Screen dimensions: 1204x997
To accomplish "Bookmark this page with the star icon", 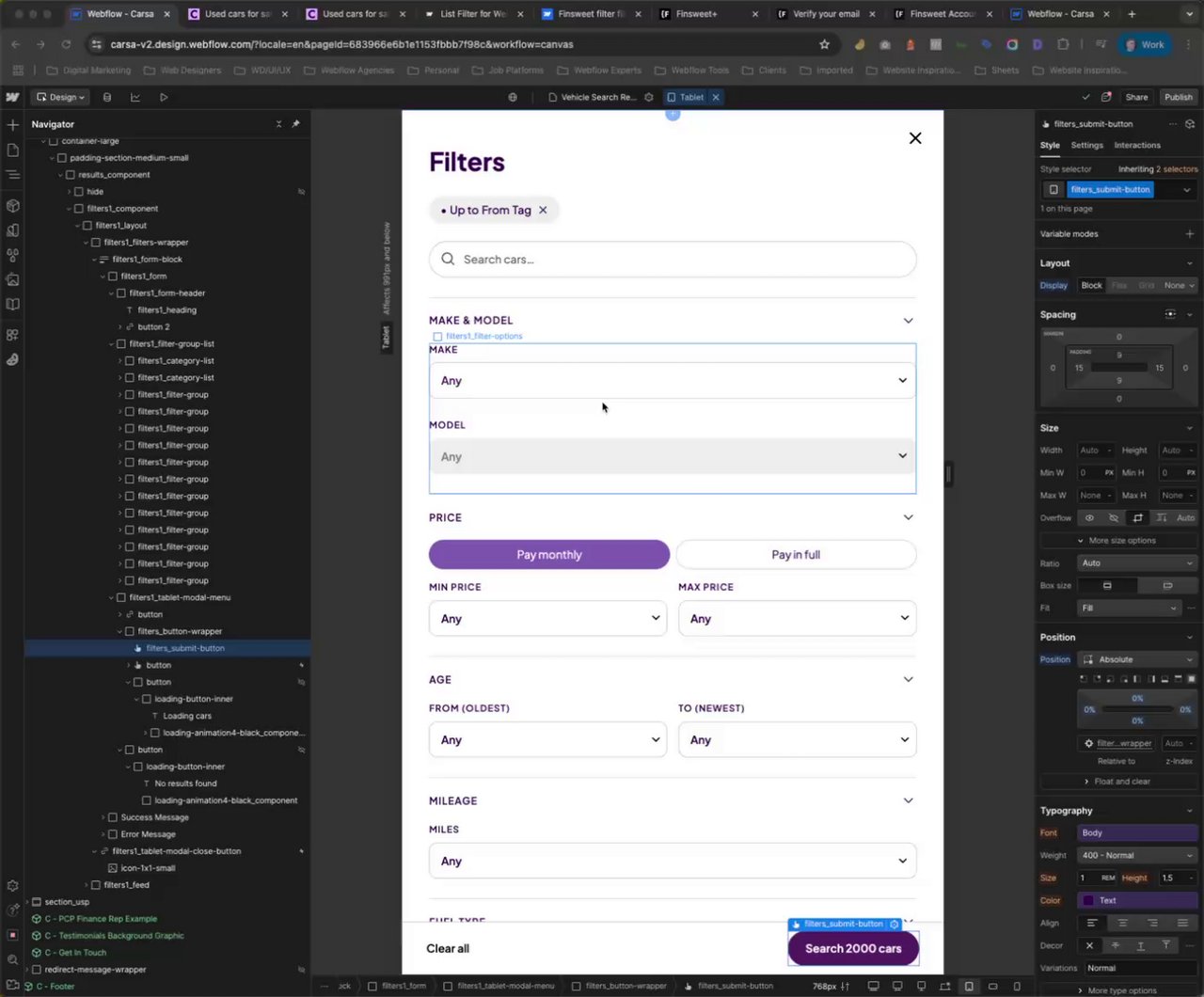I will point(825,44).
